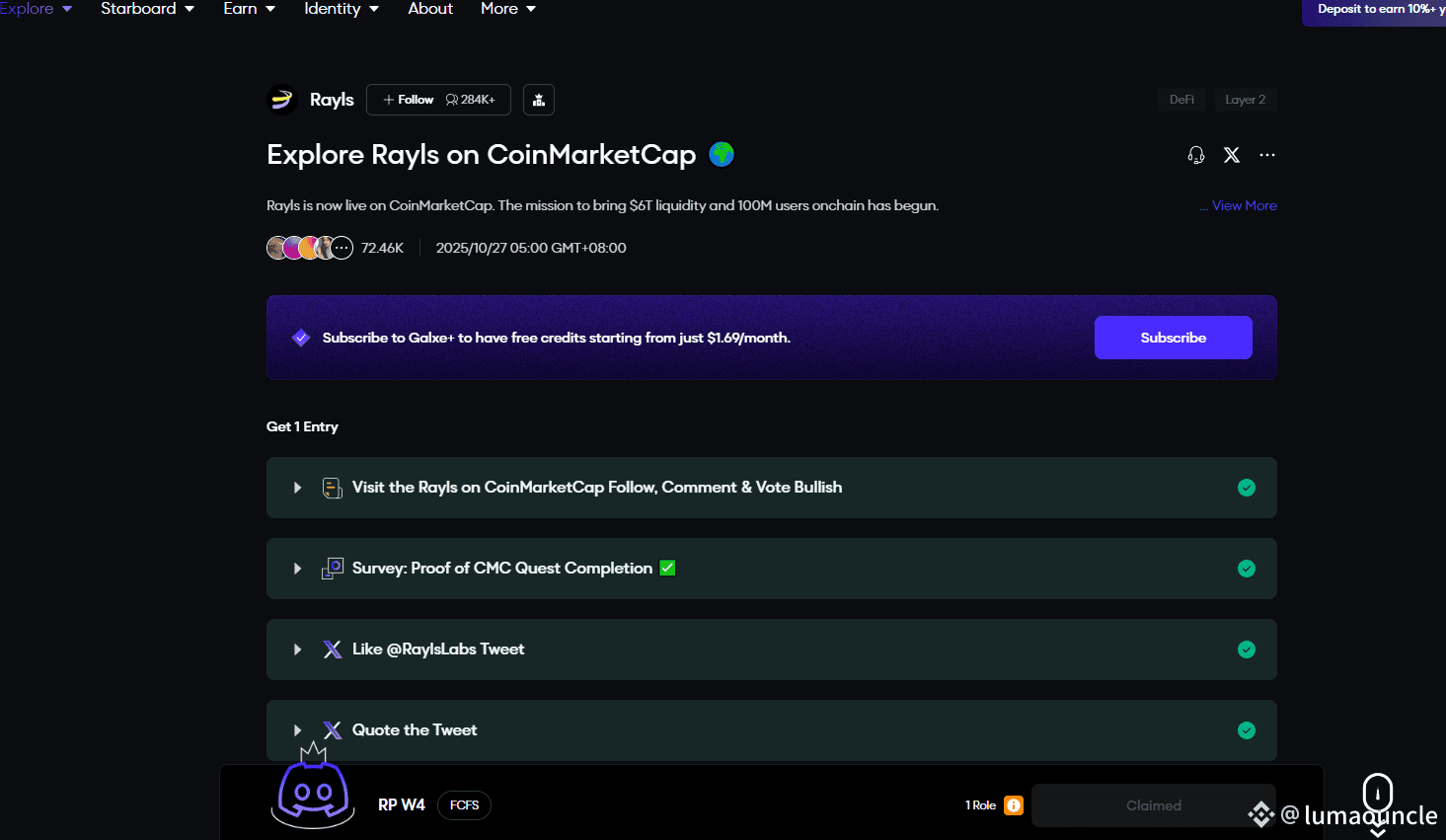Click the Rayls space logo avatar

click(282, 99)
